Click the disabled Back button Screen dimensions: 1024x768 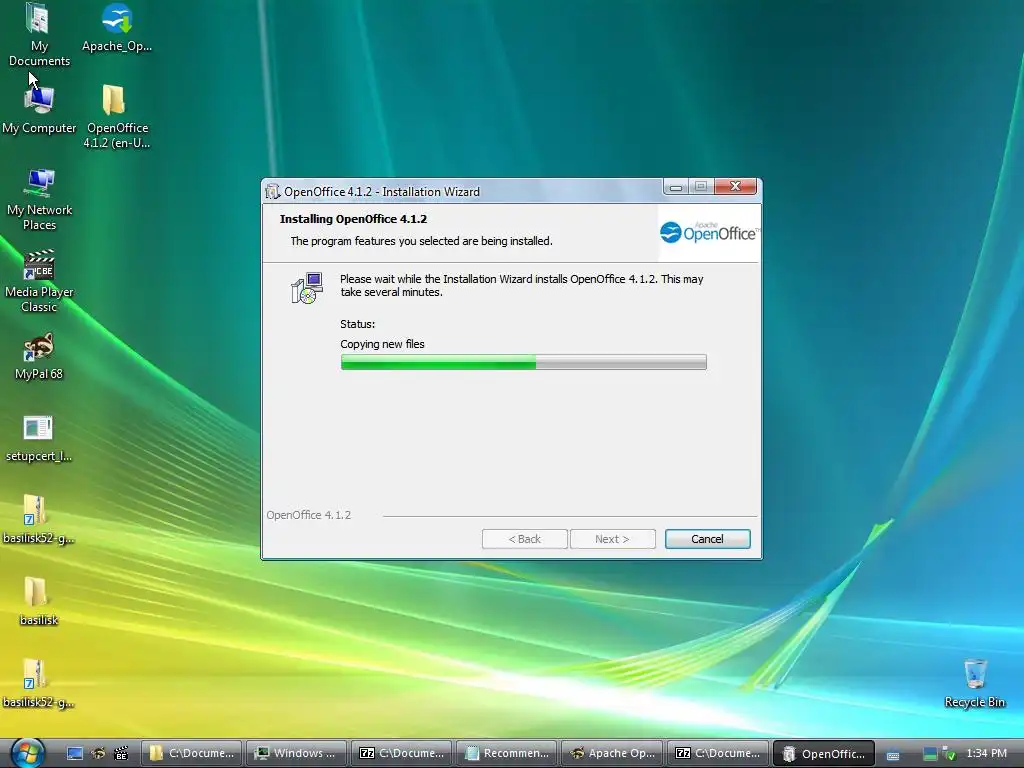point(524,539)
